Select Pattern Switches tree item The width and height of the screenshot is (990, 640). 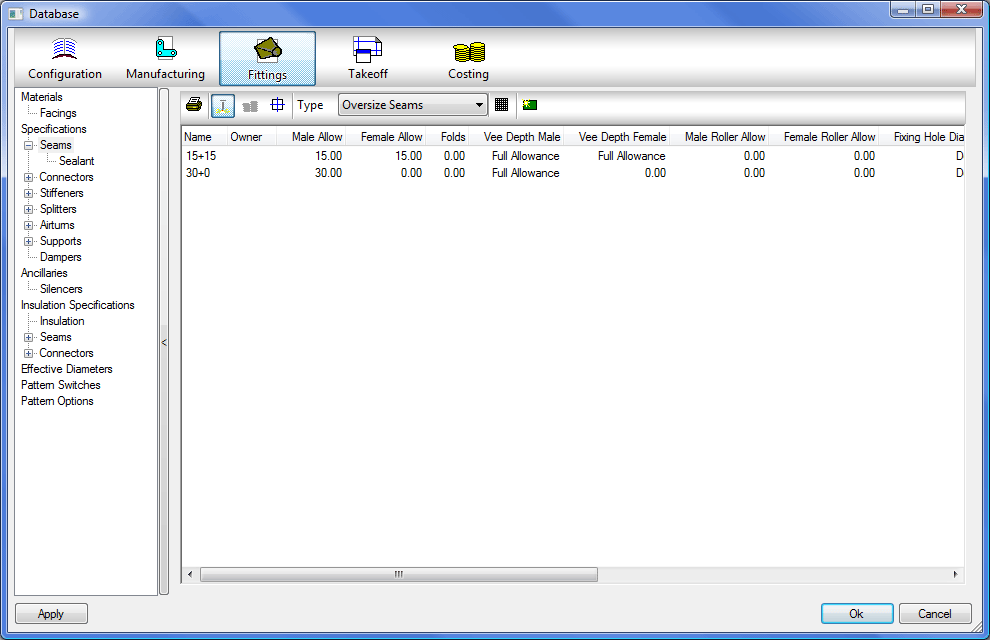pos(61,385)
